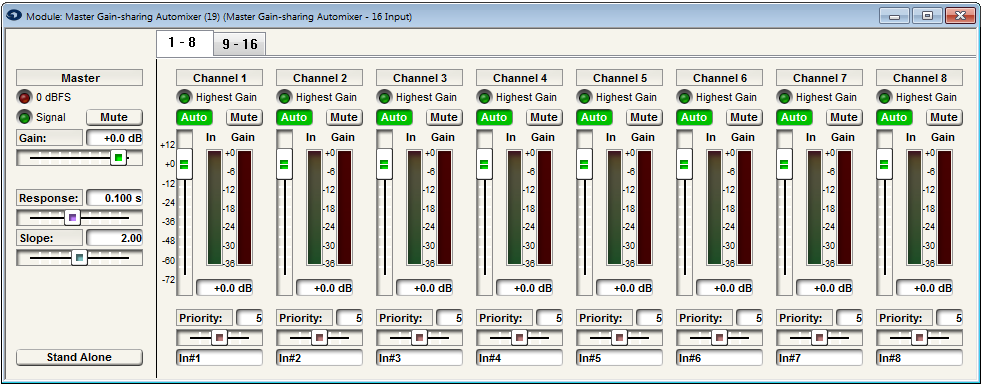Click Channel 4 Highest Gain LED indicator
This screenshot has height=386, width=983.
485,97
